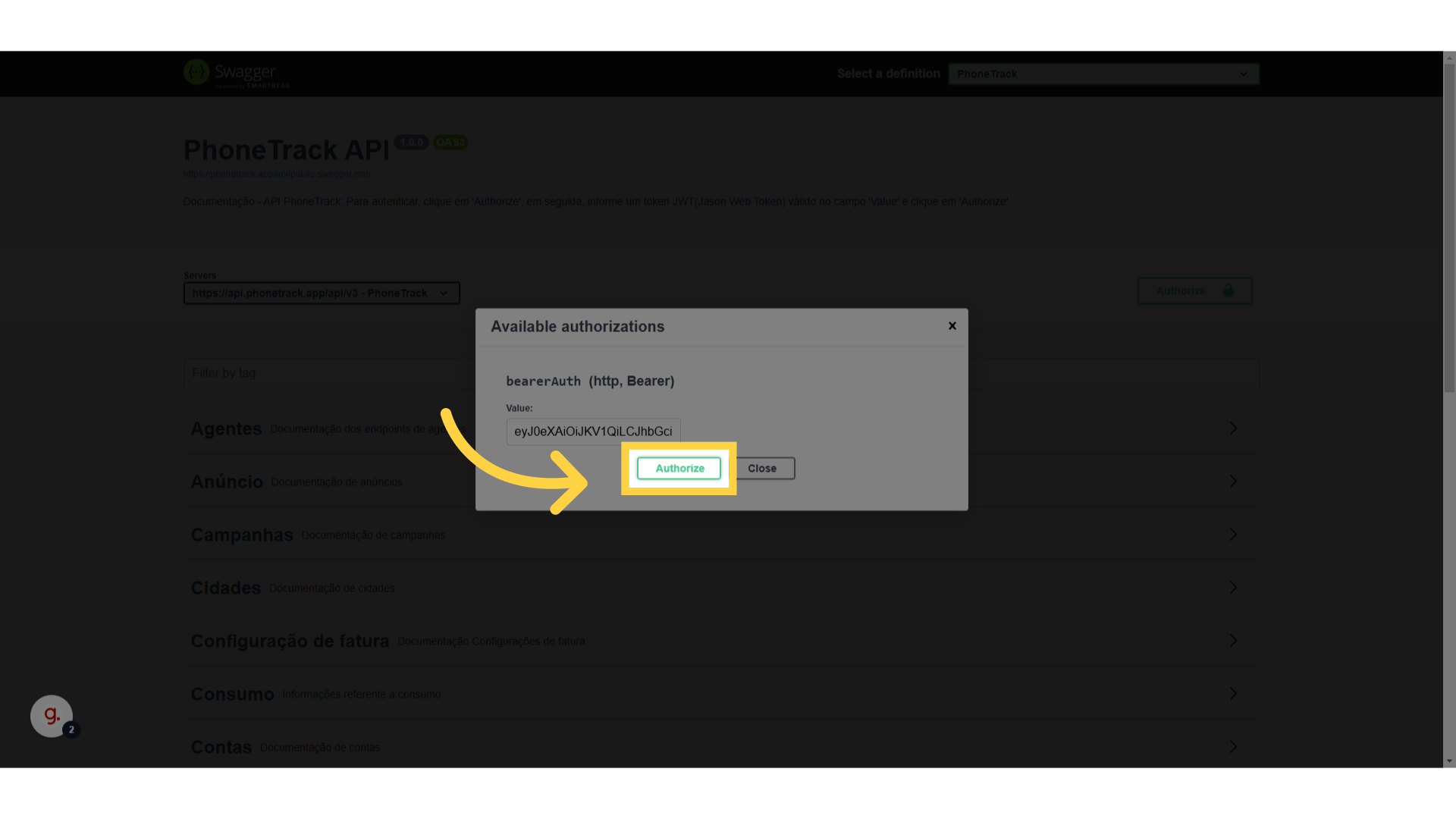
Task: Click the page Authorize button with lock
Action: coord(1194,290)
